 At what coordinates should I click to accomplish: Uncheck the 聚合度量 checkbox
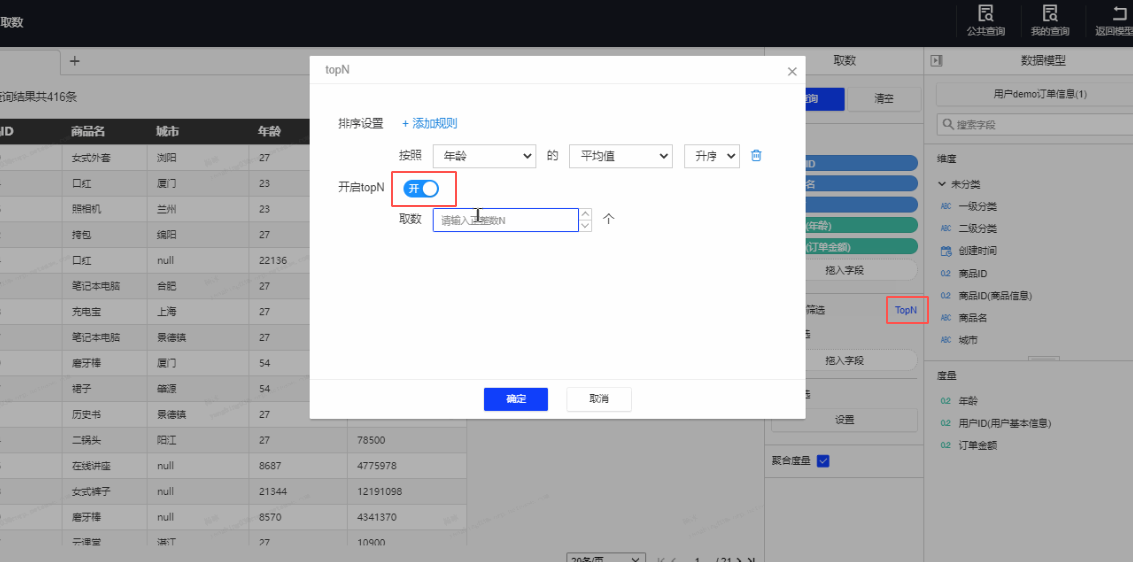point(823,461)
